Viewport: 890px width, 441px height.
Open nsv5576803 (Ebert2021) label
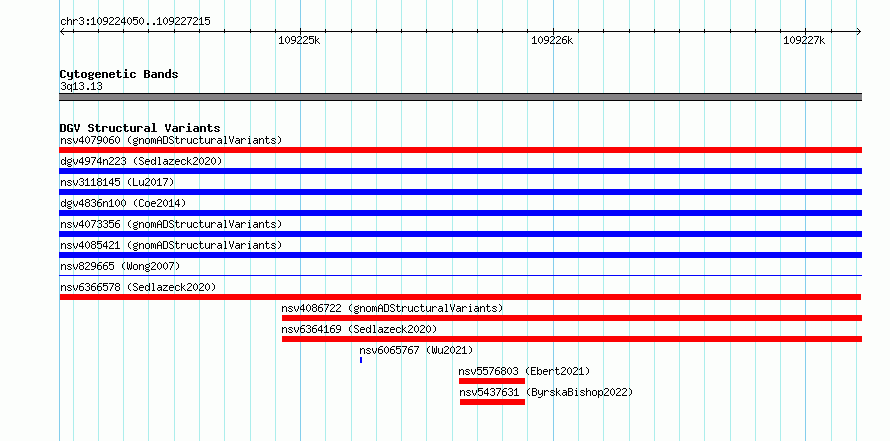(524, 371)
